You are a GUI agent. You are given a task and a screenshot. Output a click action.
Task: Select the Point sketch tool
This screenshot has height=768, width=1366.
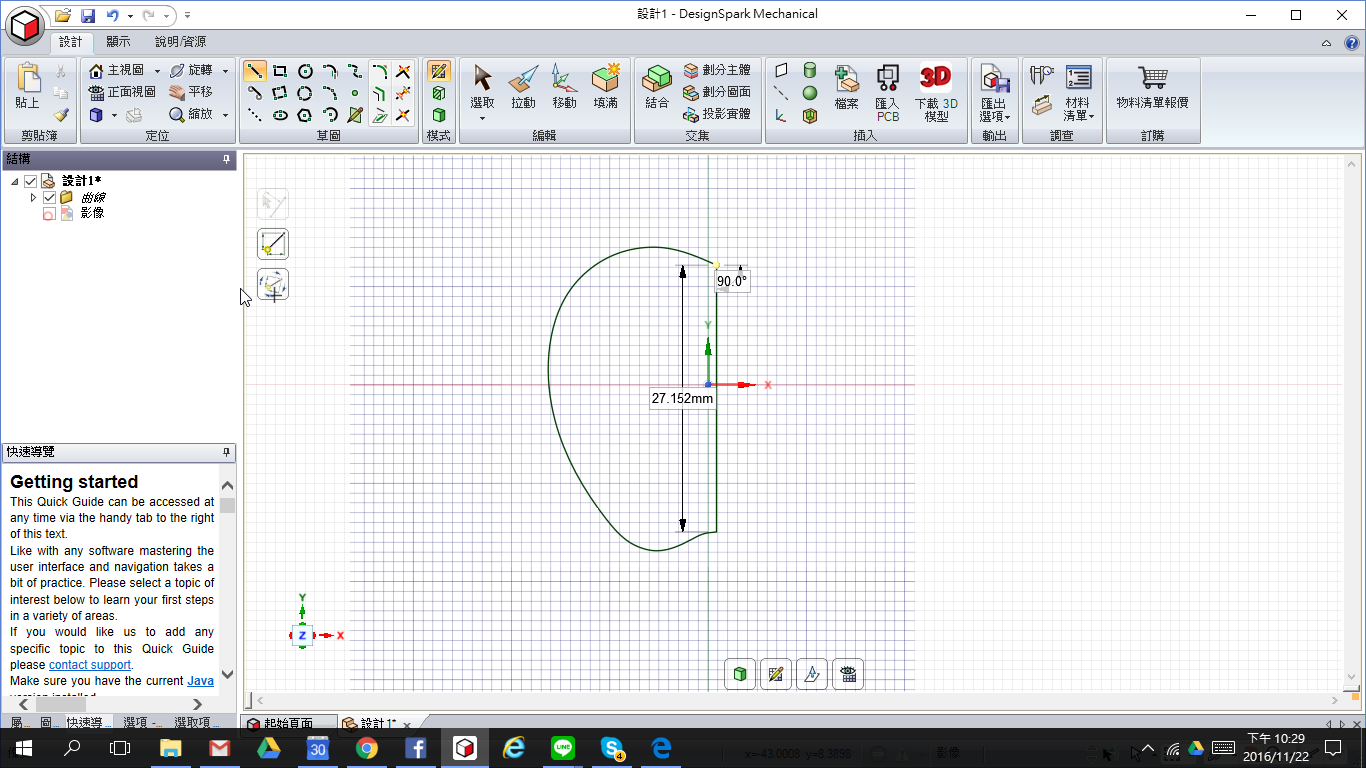[x=355, y=93]
